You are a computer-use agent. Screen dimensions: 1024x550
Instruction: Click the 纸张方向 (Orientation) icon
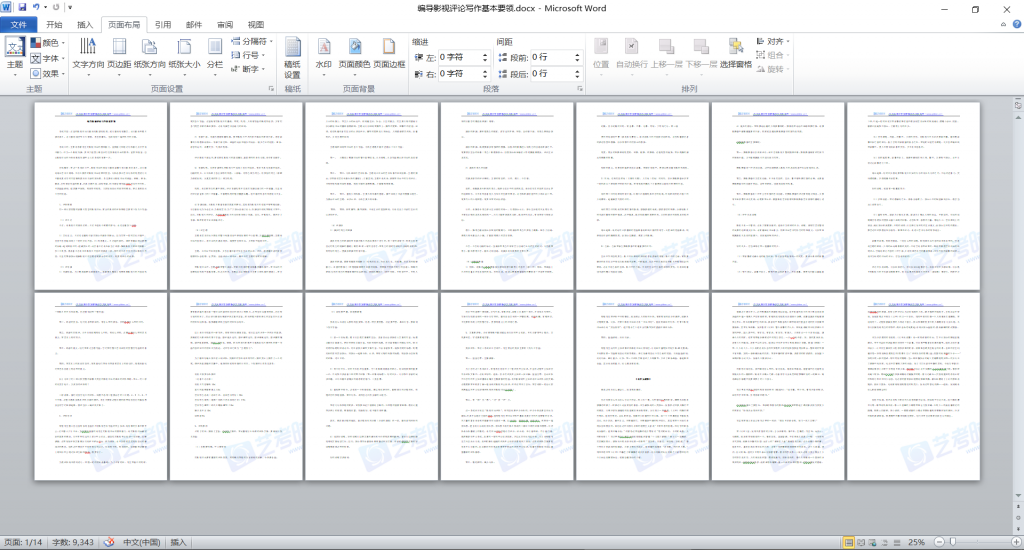tap(150, 53)
